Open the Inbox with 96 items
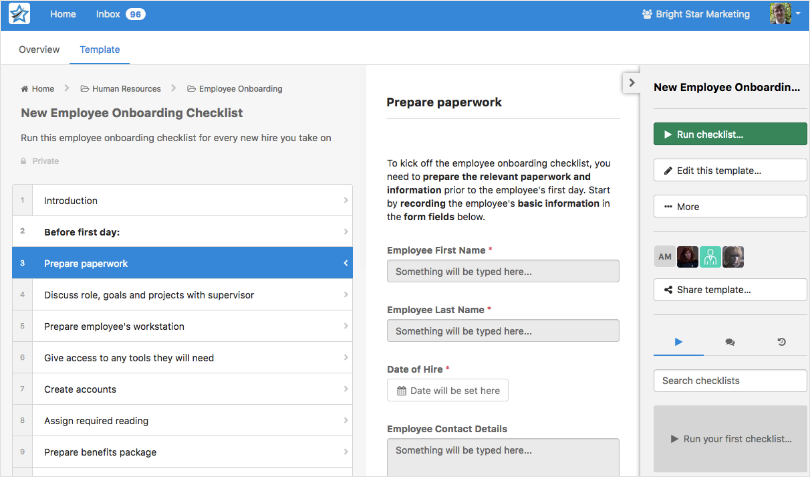810x477 pixels. point(120,14)
